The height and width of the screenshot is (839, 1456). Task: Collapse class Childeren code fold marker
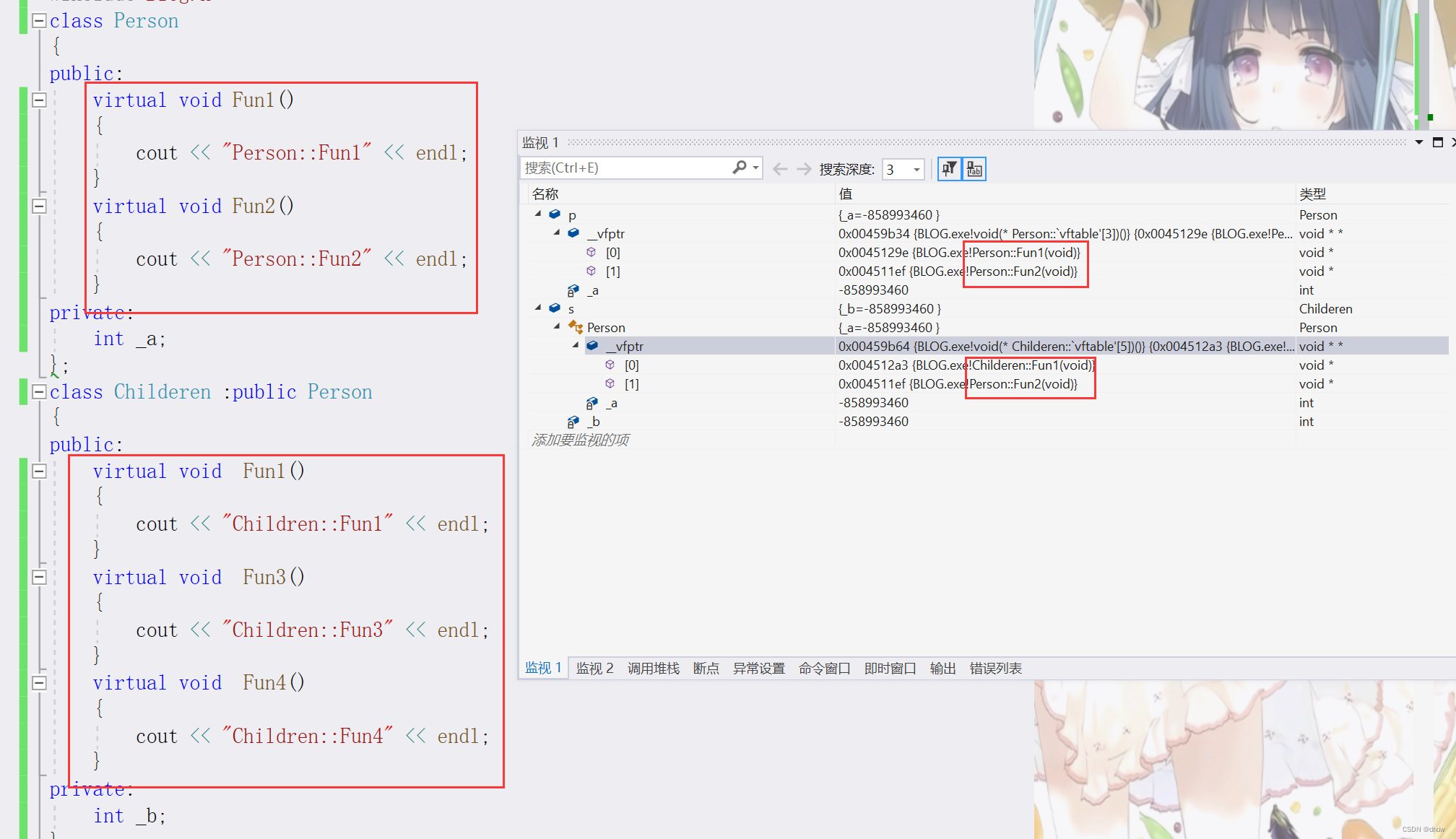[39, 391]
